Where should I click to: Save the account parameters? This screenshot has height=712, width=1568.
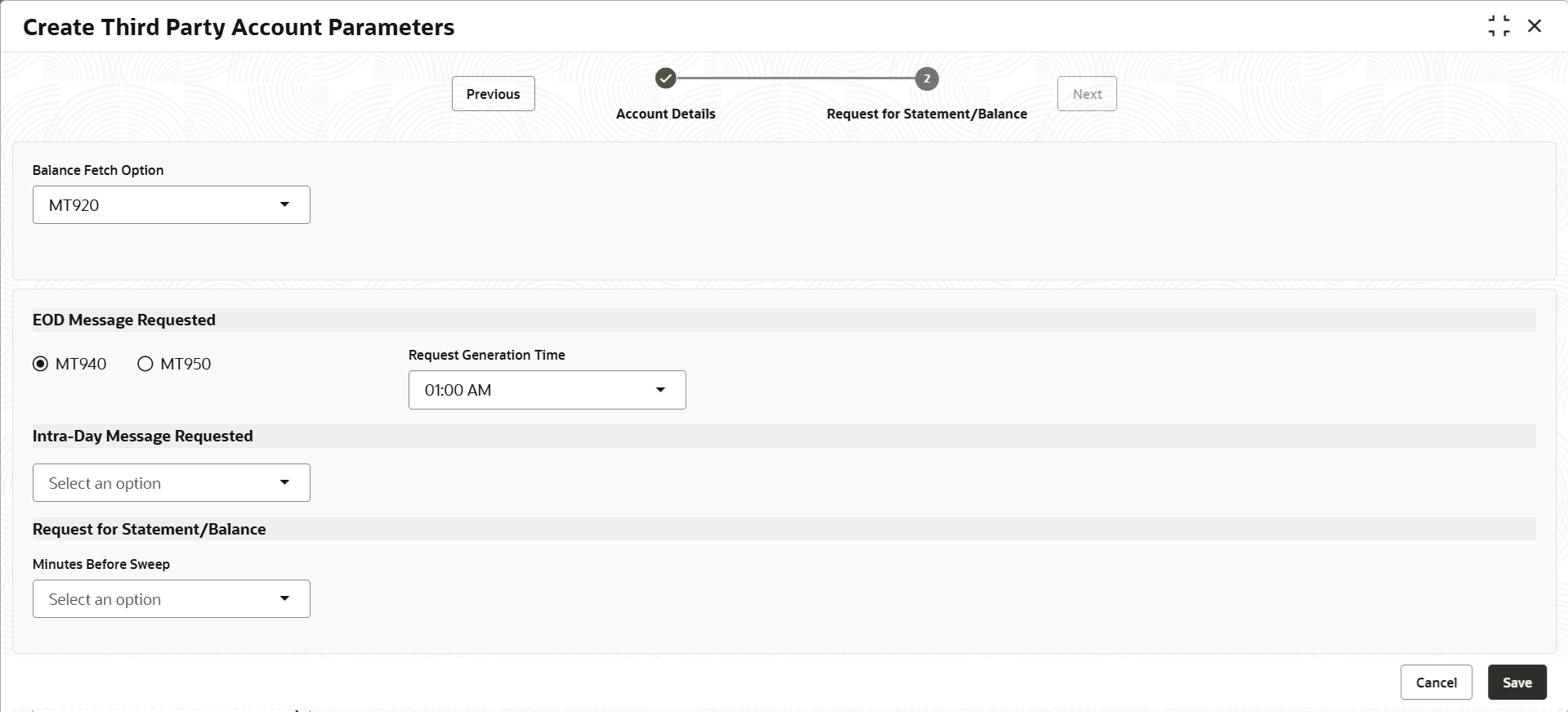click(x=1517, y=683)
